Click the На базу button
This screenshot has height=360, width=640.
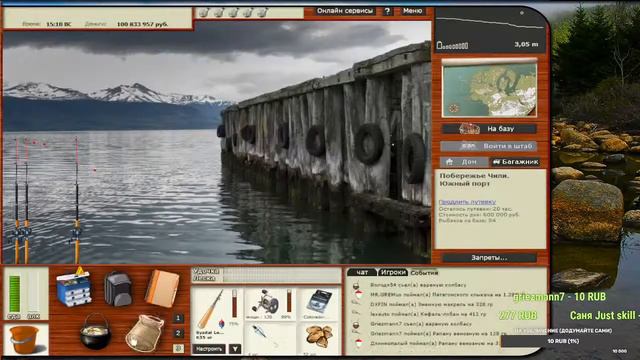click(489, 129)
